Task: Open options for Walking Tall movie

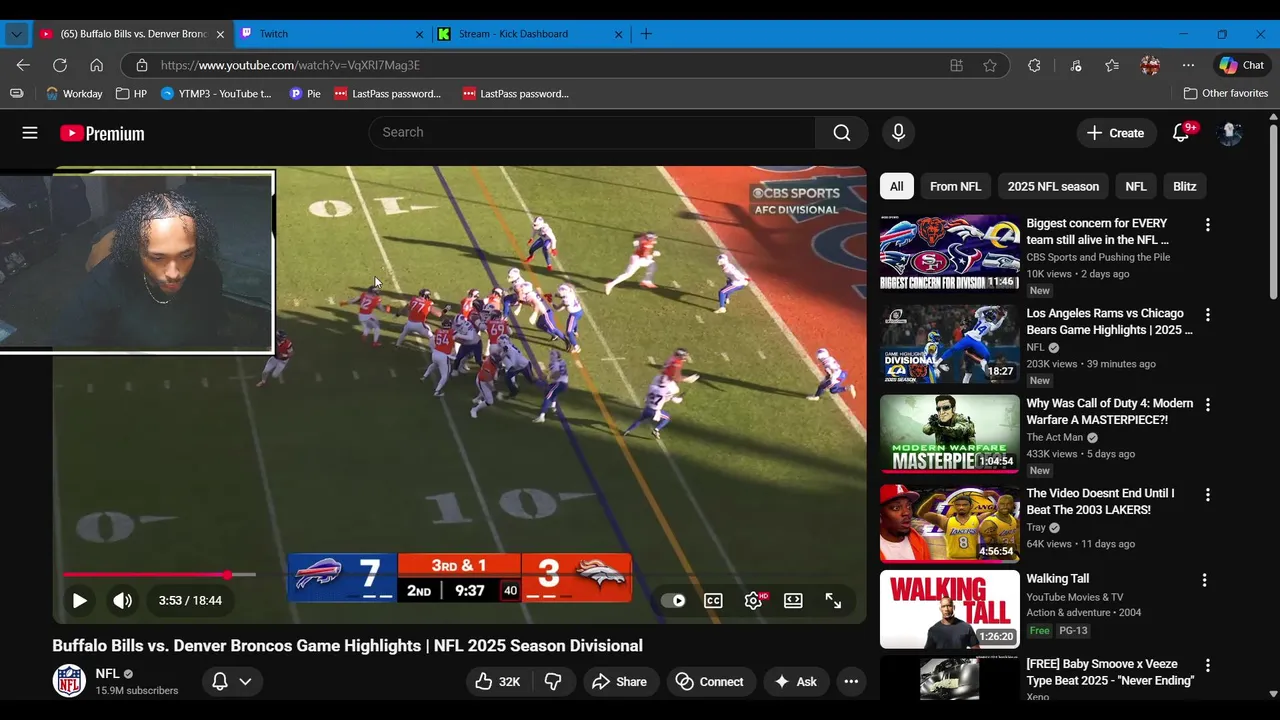Action: click(x=1204, y=580)
